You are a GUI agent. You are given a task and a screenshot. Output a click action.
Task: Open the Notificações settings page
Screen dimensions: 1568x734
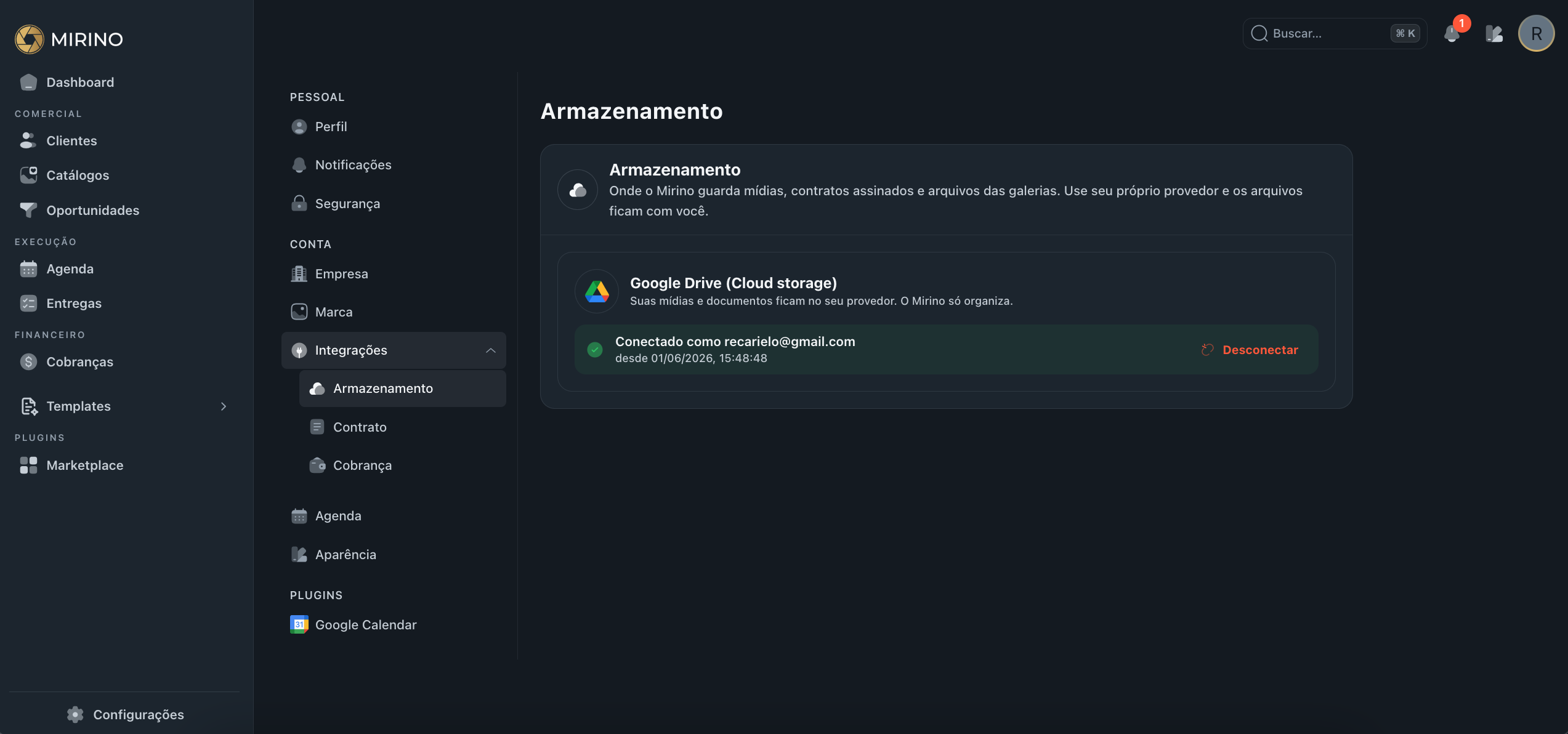[x=394, y=164]
